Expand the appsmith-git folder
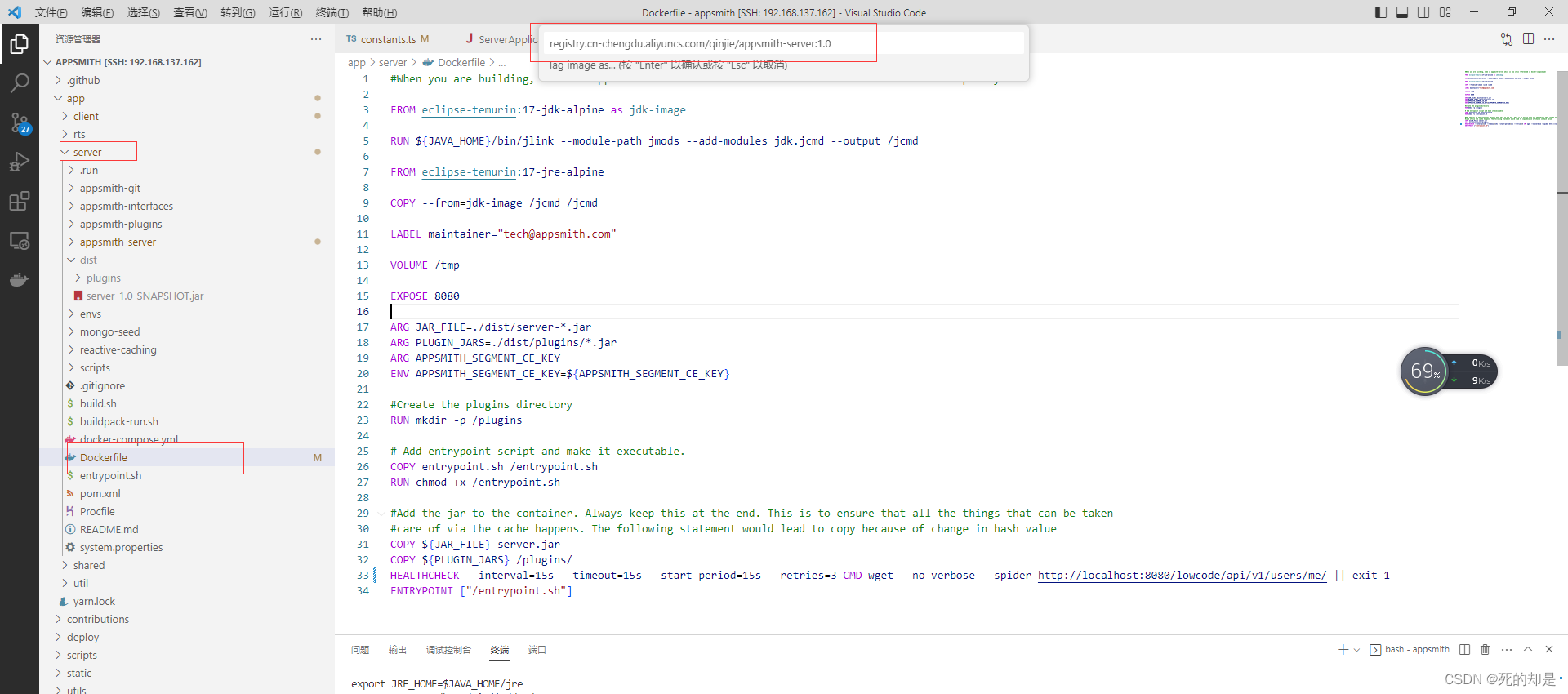 coord(187,188)
